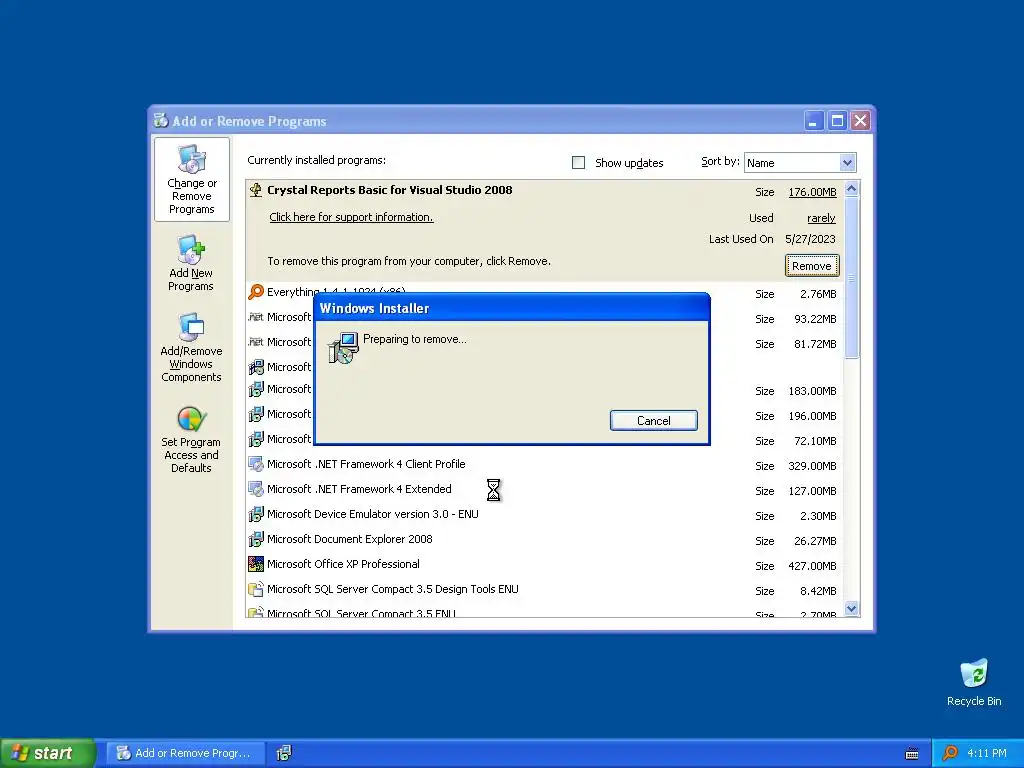Image resolution: width=1024 pixels, height=768 pixels.
Task: Click Everything search tray icon
Action: [950, 753]
